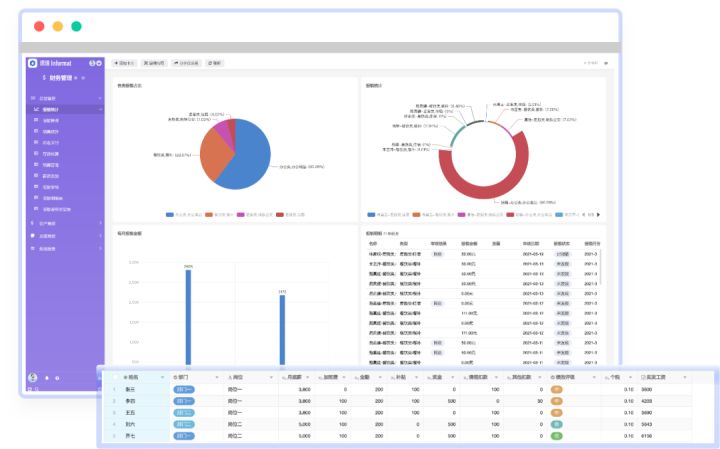Click the chart icon next to 报销统计

point(35,109)
